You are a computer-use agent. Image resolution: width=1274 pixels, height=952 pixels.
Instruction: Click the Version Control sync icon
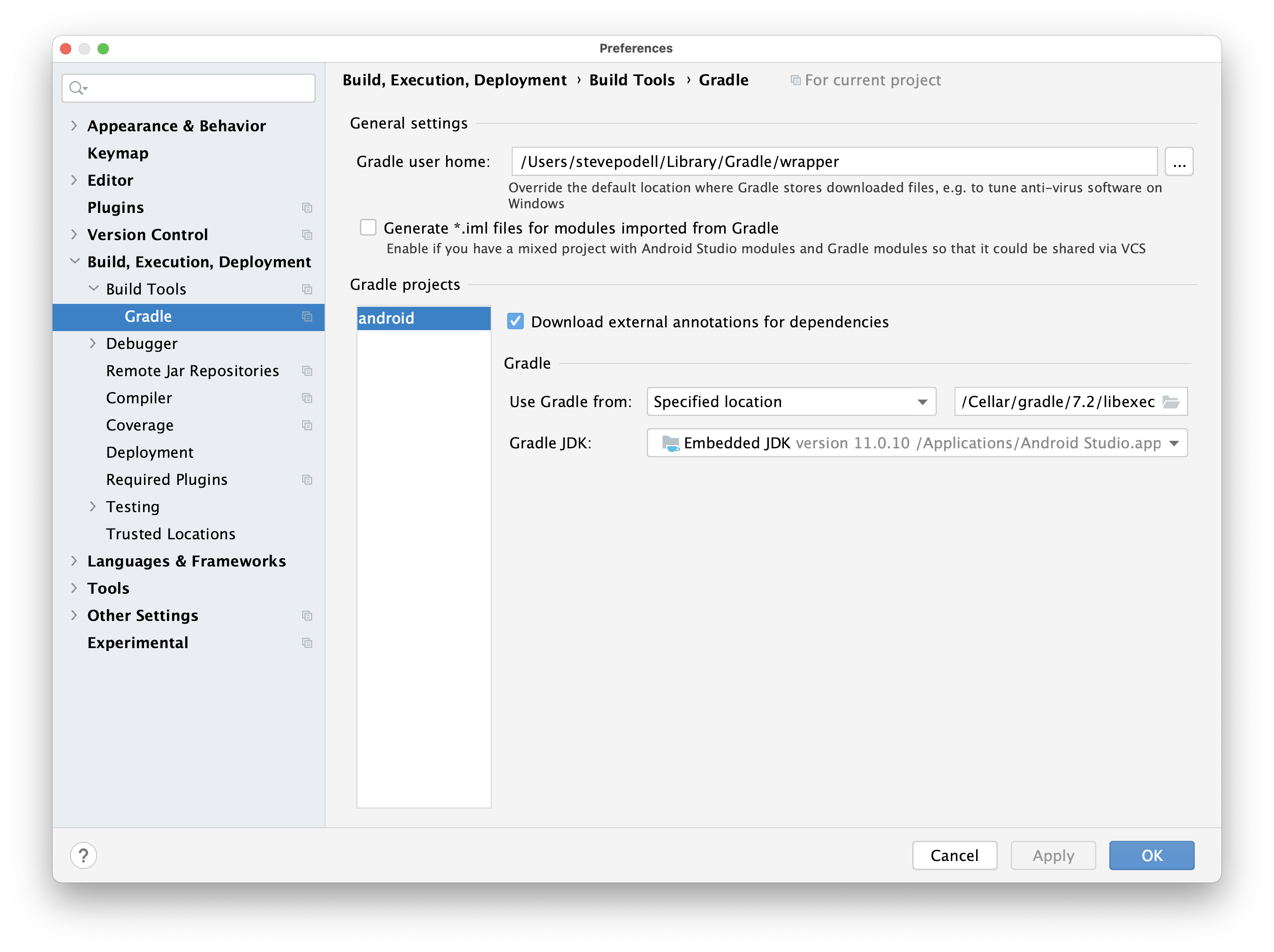click(308, 234)
